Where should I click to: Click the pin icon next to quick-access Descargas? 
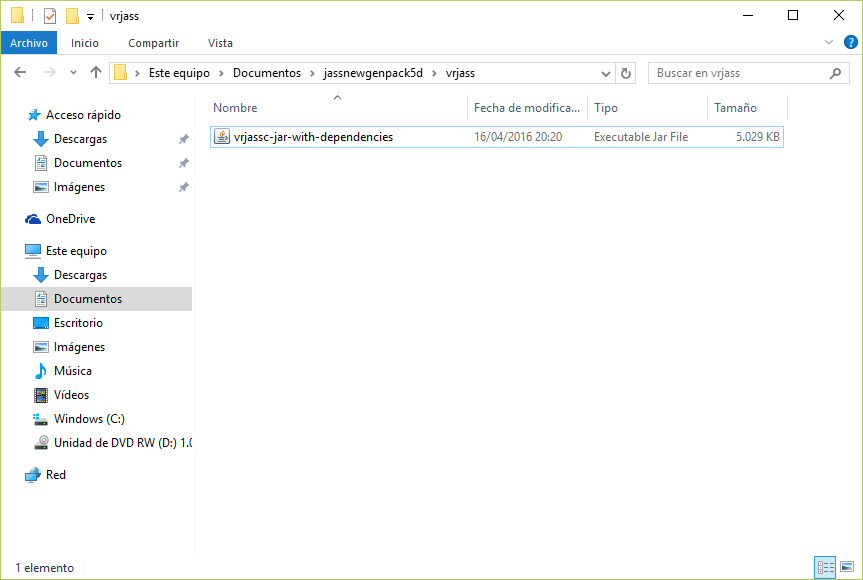[x=183, y=139]
